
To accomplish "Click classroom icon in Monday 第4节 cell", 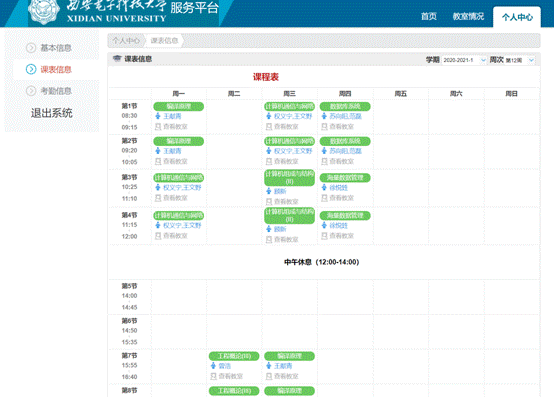I will tap(158, 236).
